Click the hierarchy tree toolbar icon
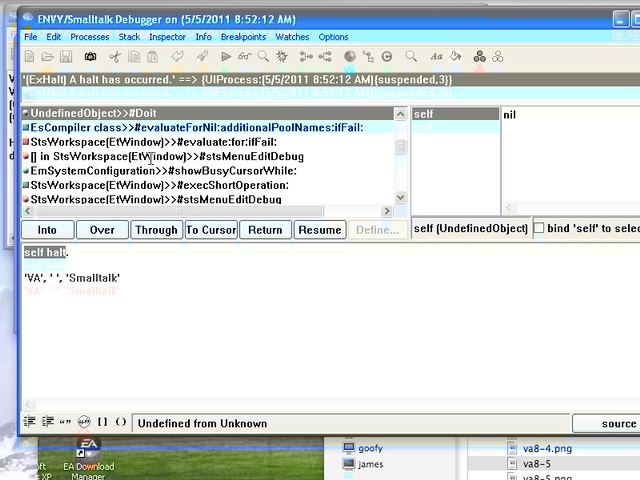 click(368, 56)
